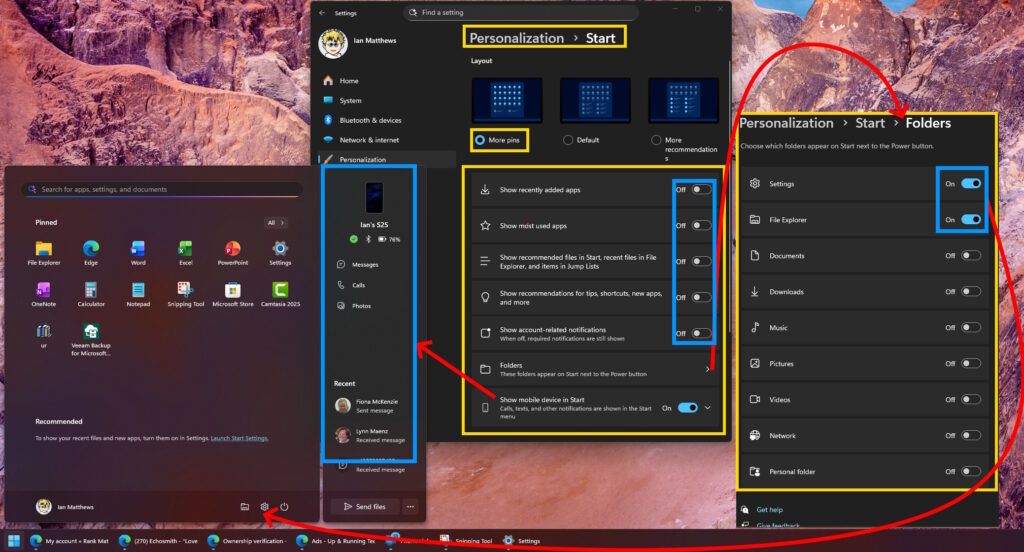Switch to 'Ownership verification' Edge taskbar item

[247, 541]
